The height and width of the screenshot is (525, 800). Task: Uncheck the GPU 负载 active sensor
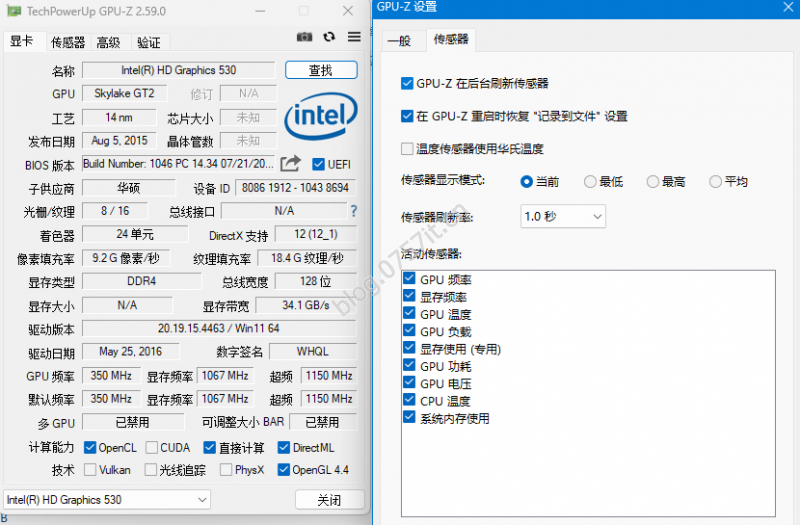point(409,330)
